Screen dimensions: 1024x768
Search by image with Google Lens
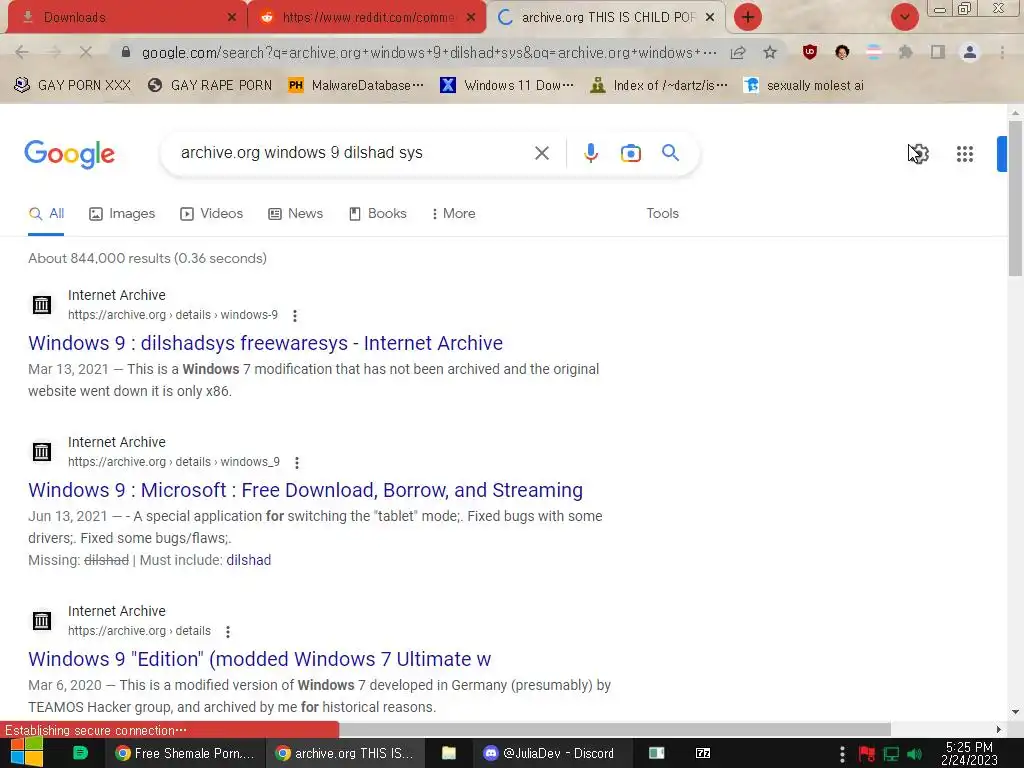[x=630, y=153]
